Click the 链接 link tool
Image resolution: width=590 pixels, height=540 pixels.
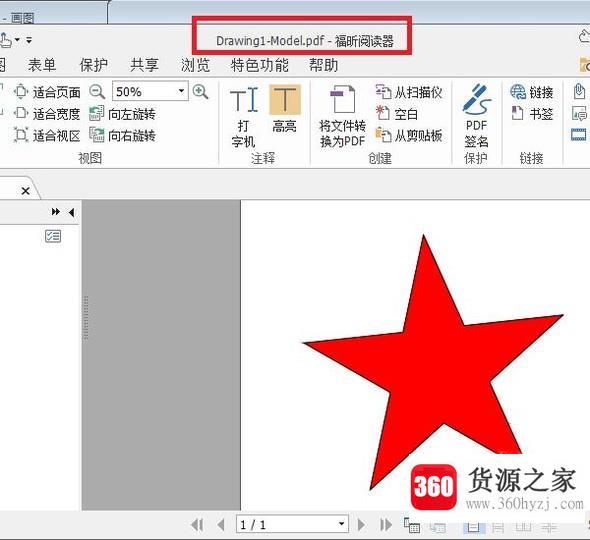[532, 92]
